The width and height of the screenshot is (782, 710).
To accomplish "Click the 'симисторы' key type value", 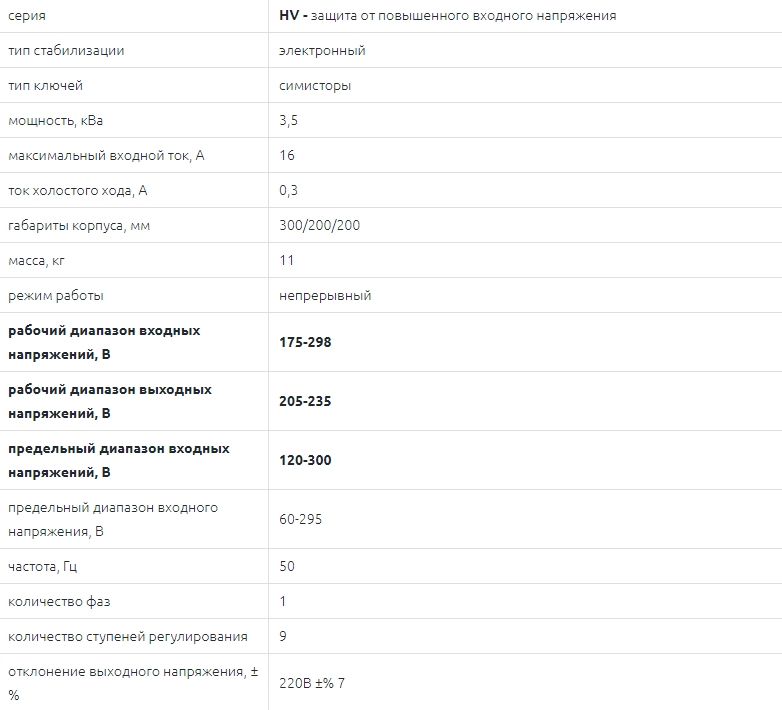I will pyautogui.click(x=315, y=86).
